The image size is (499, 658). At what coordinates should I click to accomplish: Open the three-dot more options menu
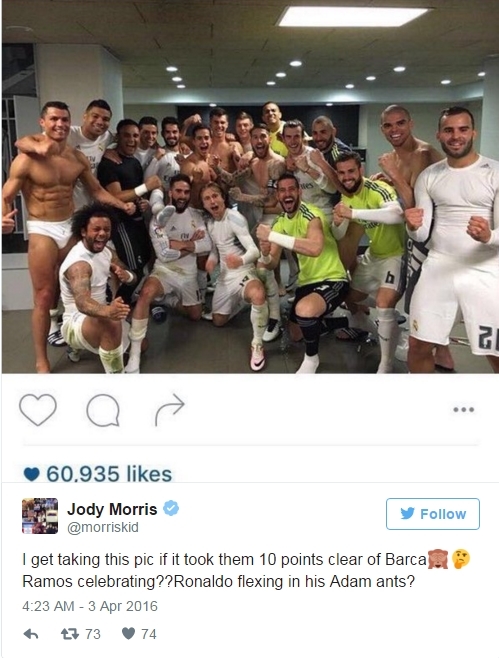pos(464,410)
